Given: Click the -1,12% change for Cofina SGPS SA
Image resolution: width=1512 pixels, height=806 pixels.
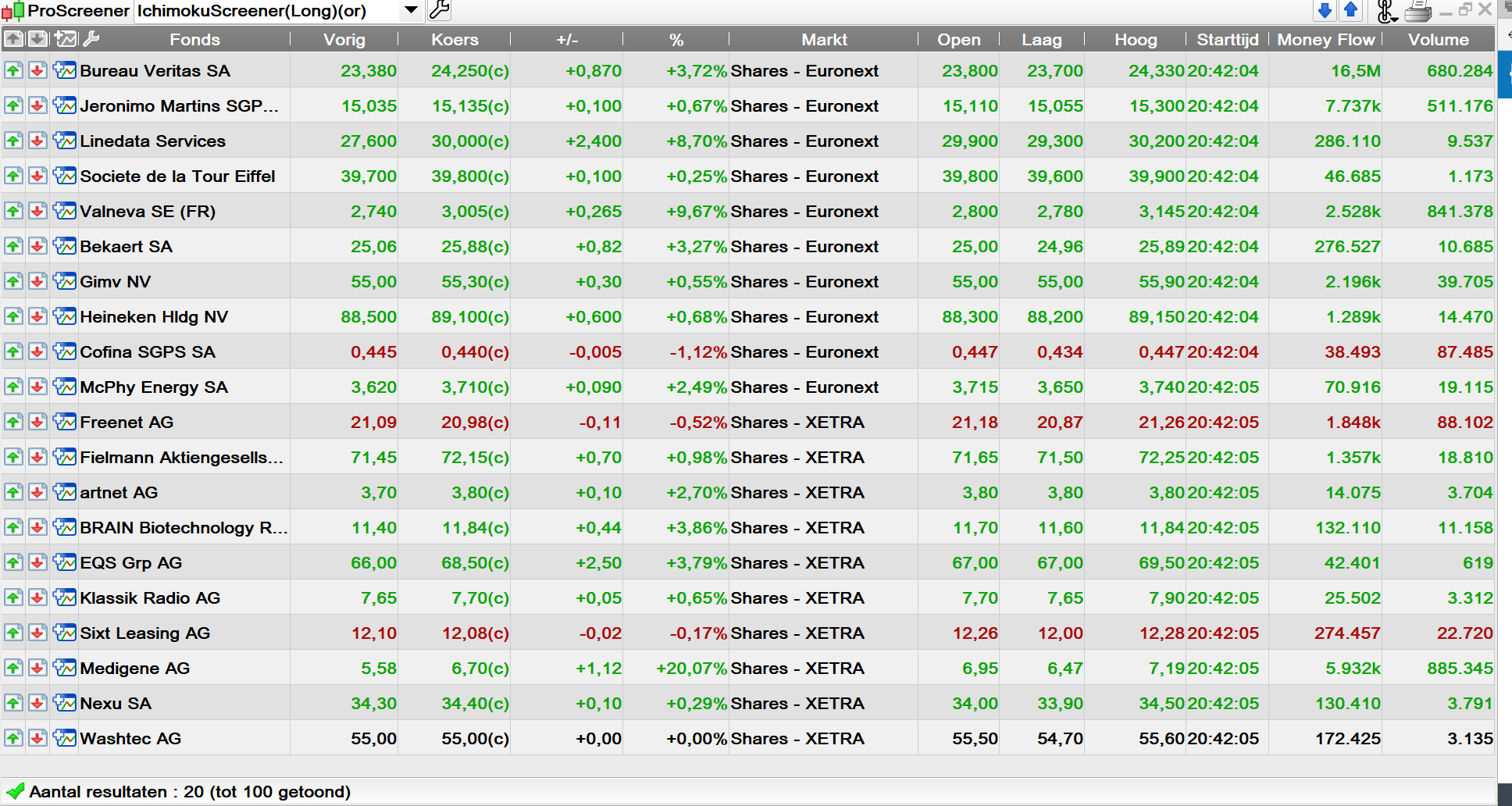Looking at the screenshot, I should tap(698, 352).
